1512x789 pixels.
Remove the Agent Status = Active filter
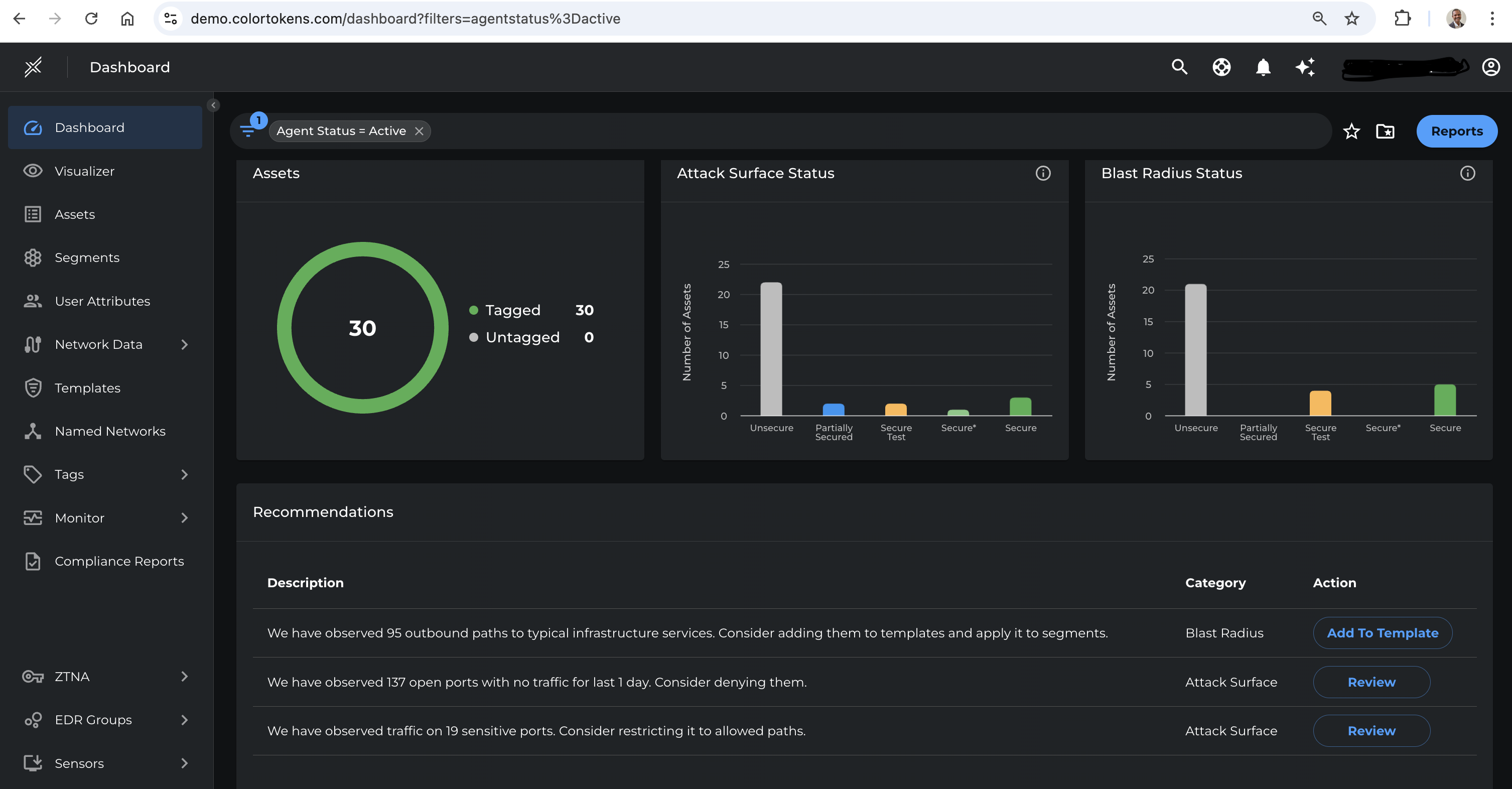(419, 131)
